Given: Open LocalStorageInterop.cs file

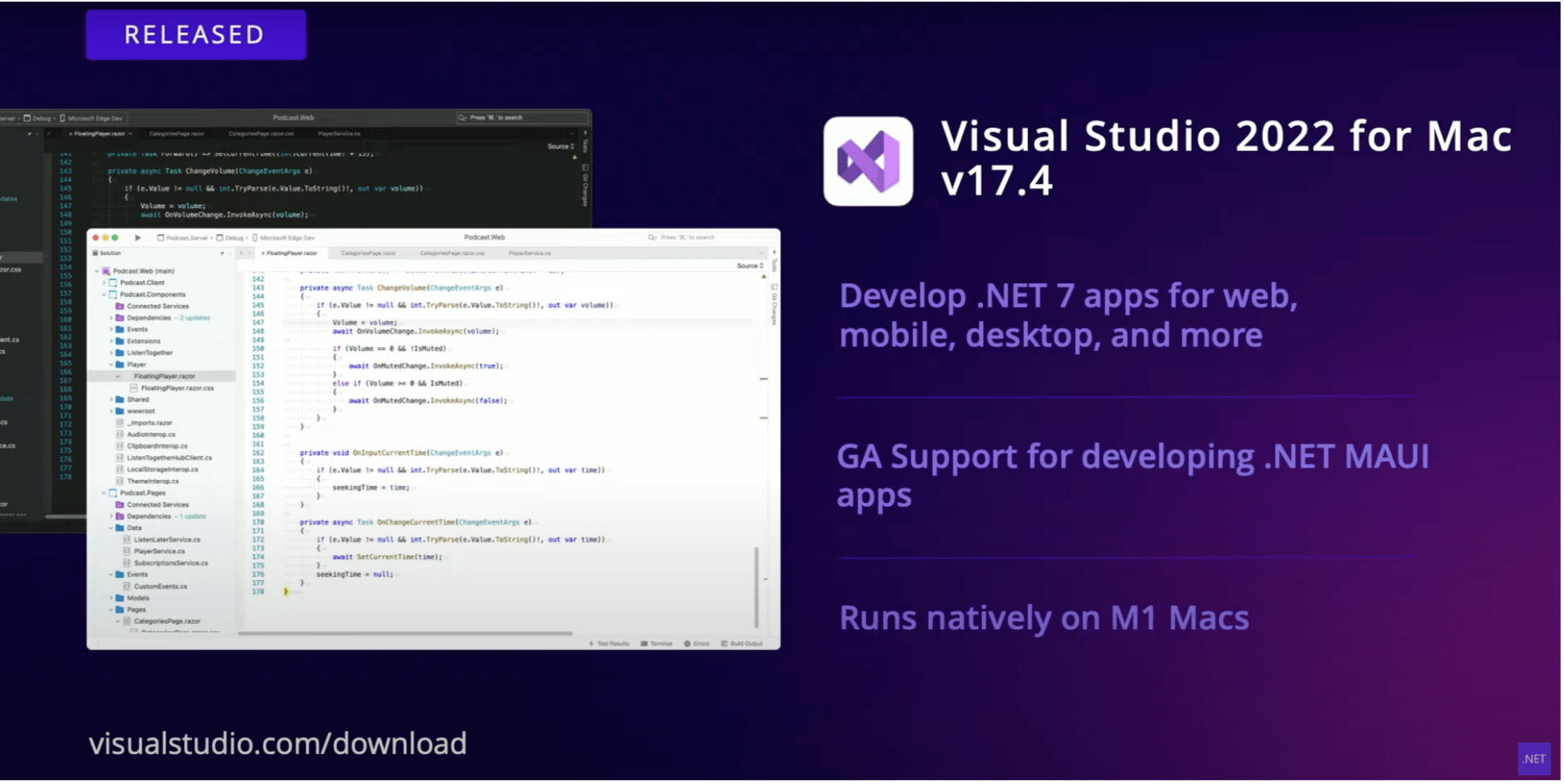Looking at the screenshot, I should pyautogui.click(x=158, y=470).
